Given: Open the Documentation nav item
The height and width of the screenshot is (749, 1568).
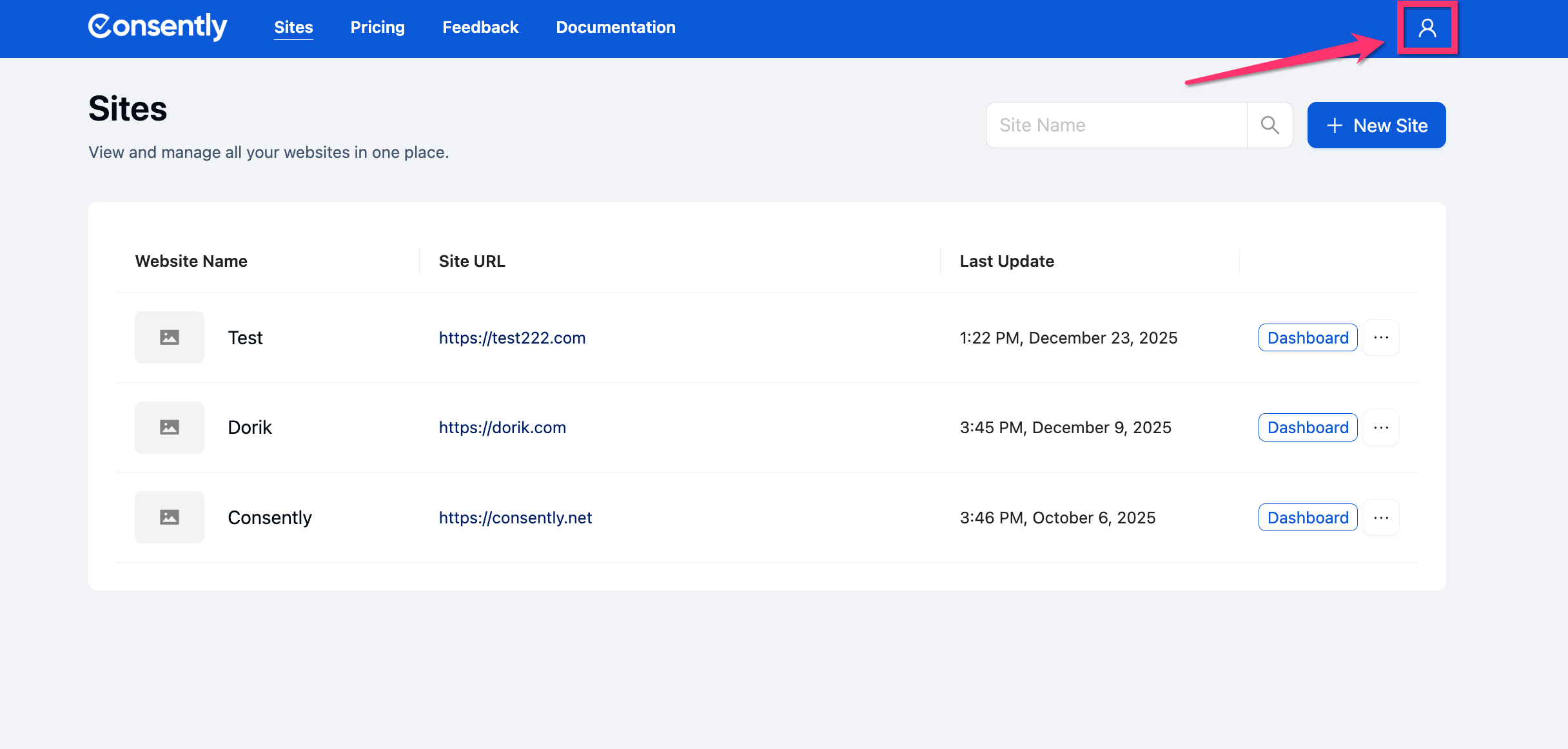Looking at the screenshot, I should (x=616, y=27).
